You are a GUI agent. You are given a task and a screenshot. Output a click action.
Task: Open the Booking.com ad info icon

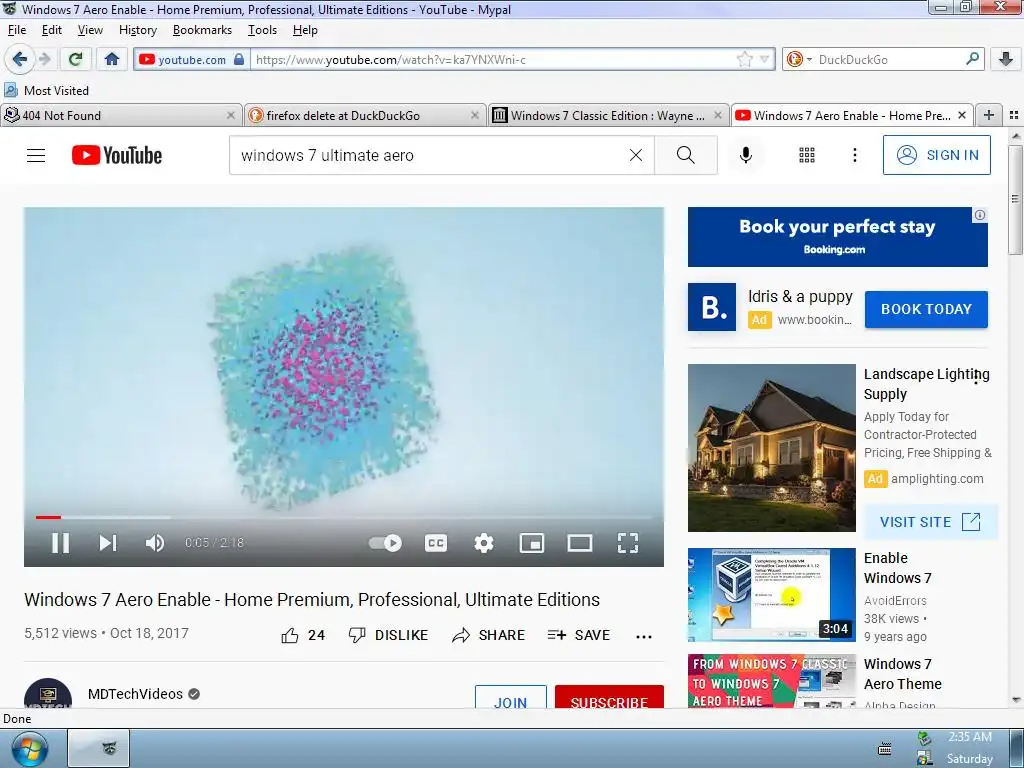point(980,216)
